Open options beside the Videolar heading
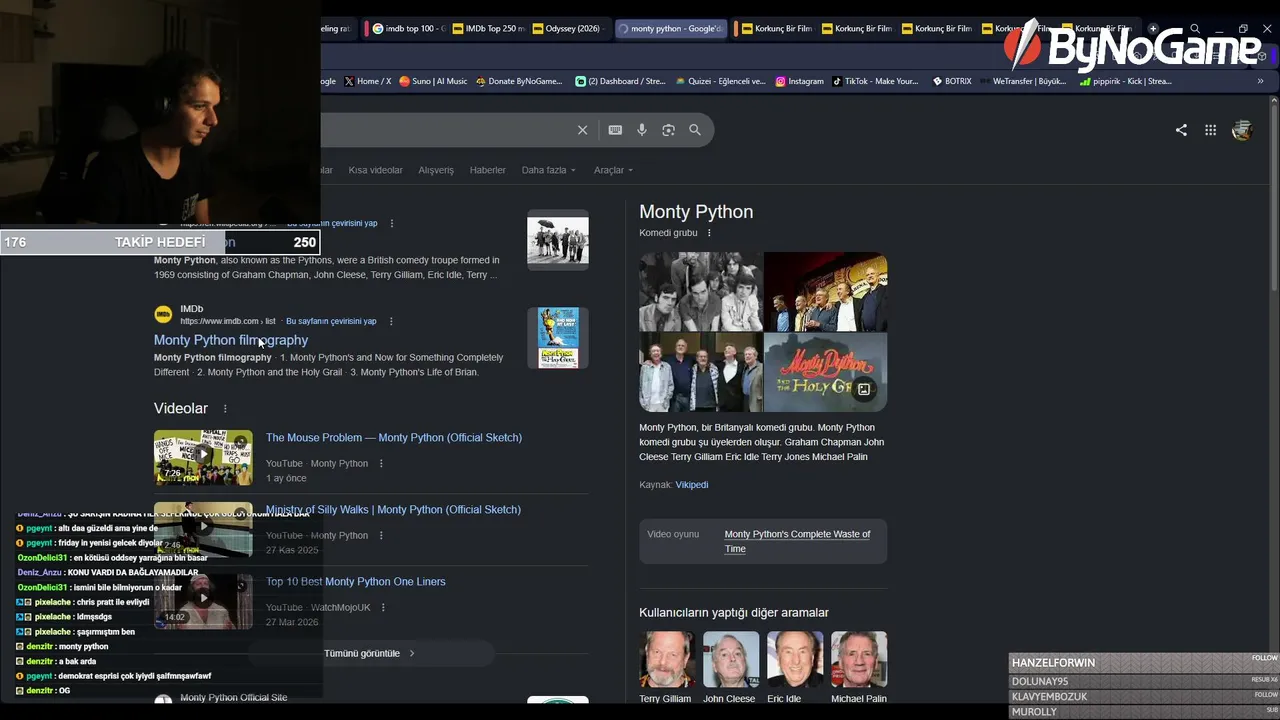 (225, 409)
